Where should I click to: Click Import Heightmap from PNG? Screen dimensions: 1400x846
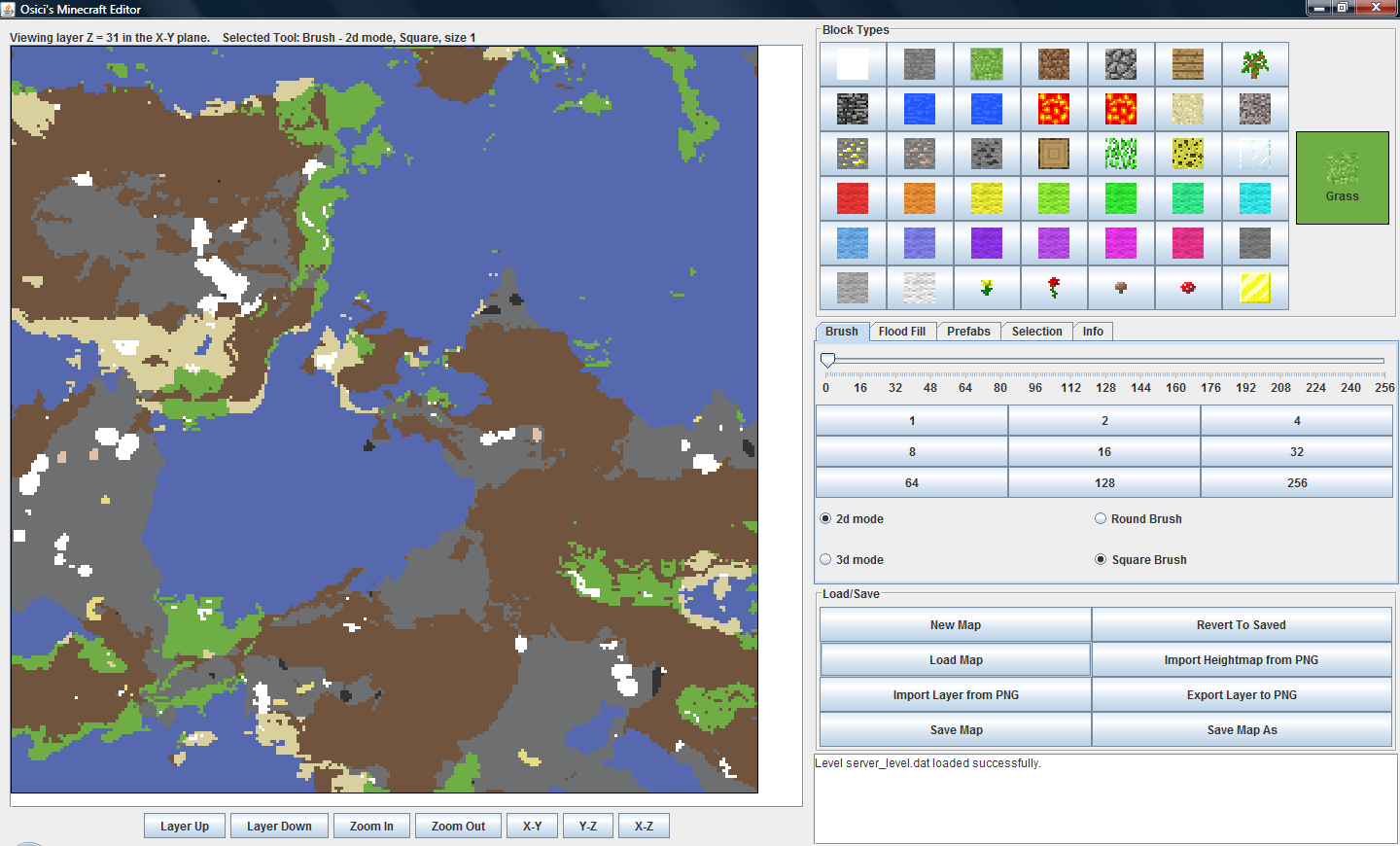[x=1242, y=659]
